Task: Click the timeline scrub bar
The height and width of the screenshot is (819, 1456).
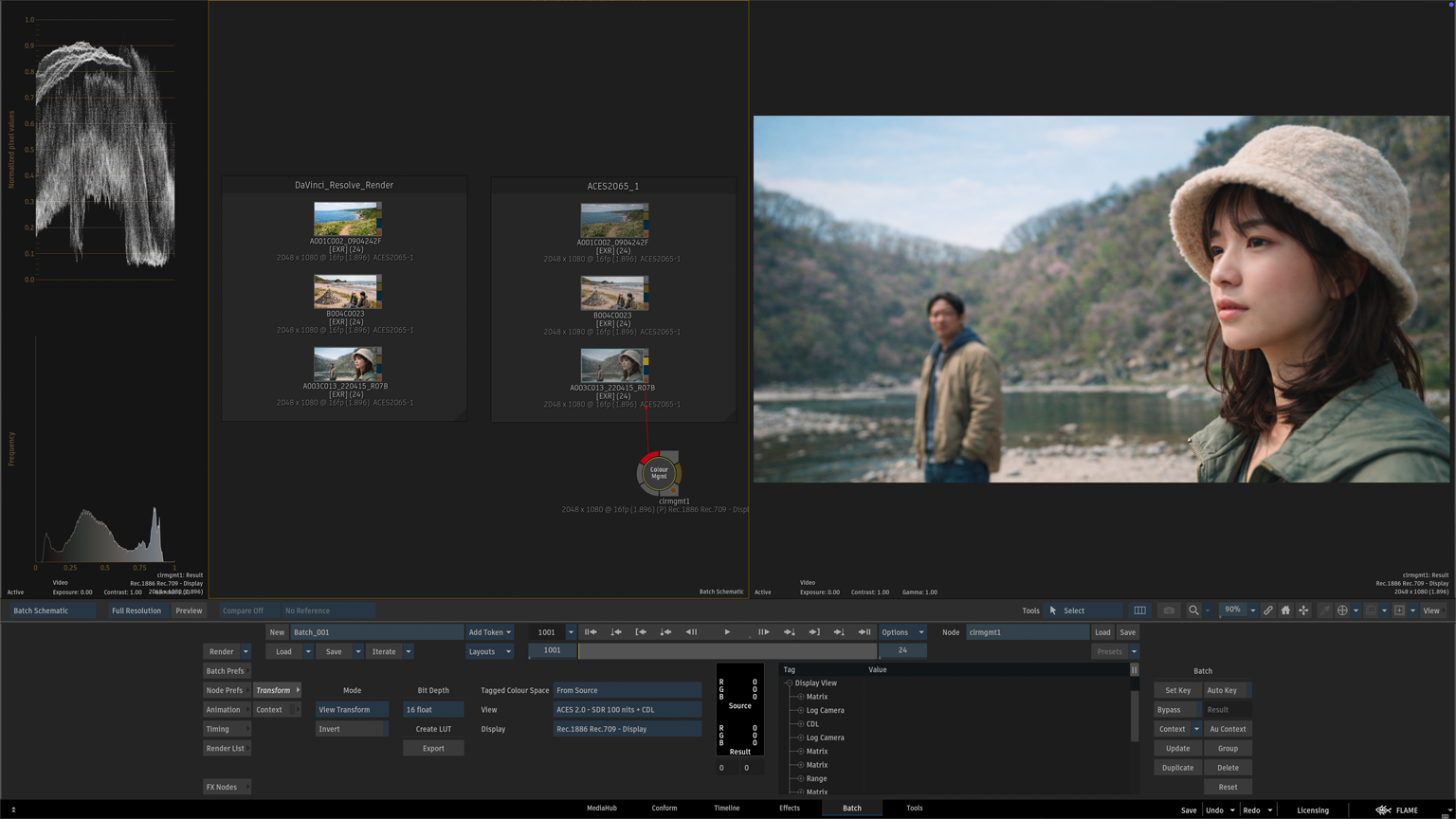Action: coord(727,651)
